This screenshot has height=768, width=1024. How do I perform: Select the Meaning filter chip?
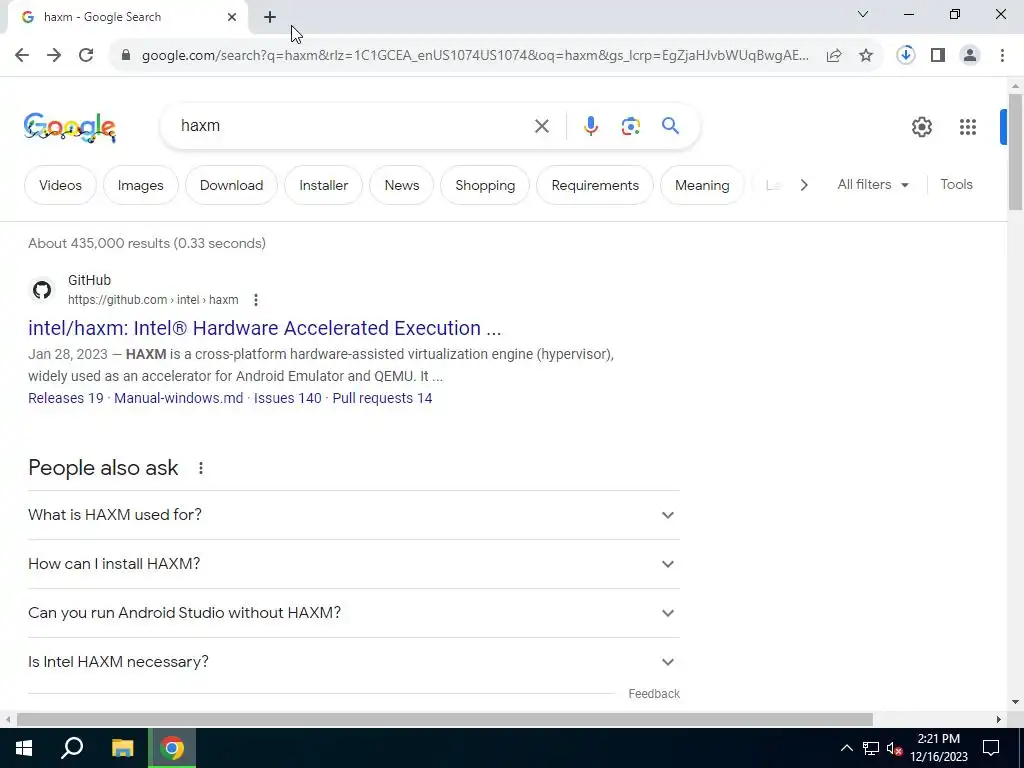click(x=702, y=185)
